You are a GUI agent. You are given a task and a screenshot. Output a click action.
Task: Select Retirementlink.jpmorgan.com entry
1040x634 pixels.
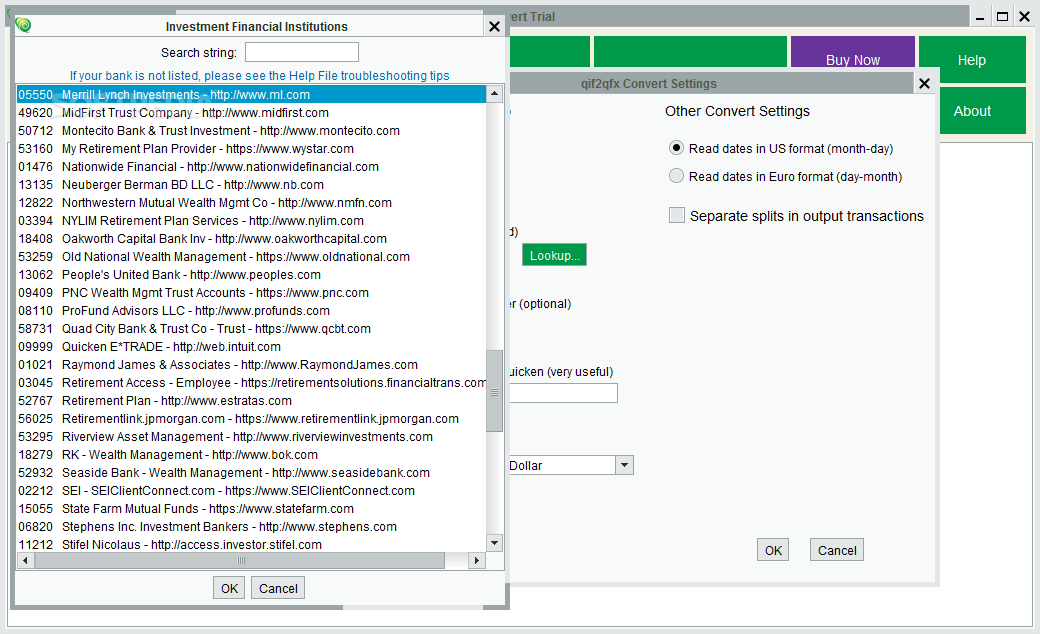251,418
